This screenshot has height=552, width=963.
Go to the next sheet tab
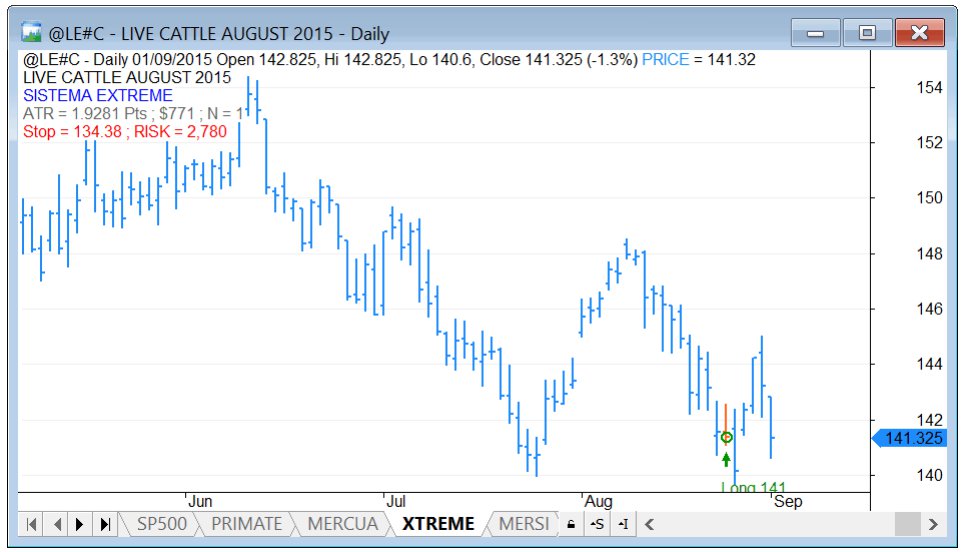[x=80, y=524]
